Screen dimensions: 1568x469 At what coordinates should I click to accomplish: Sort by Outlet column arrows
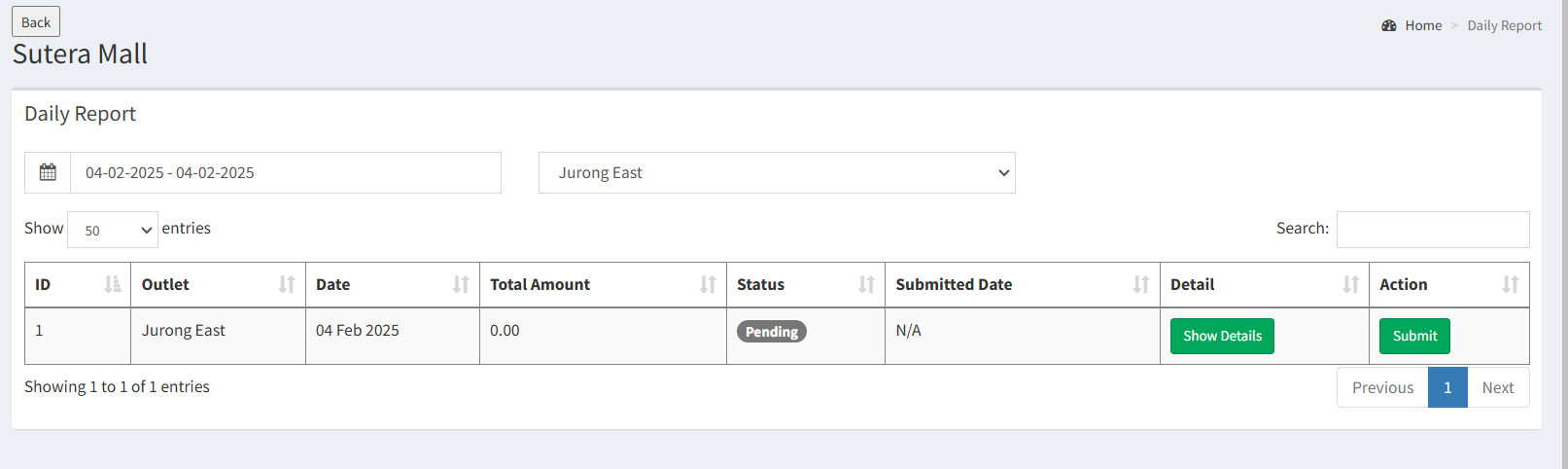click(287, 284)
